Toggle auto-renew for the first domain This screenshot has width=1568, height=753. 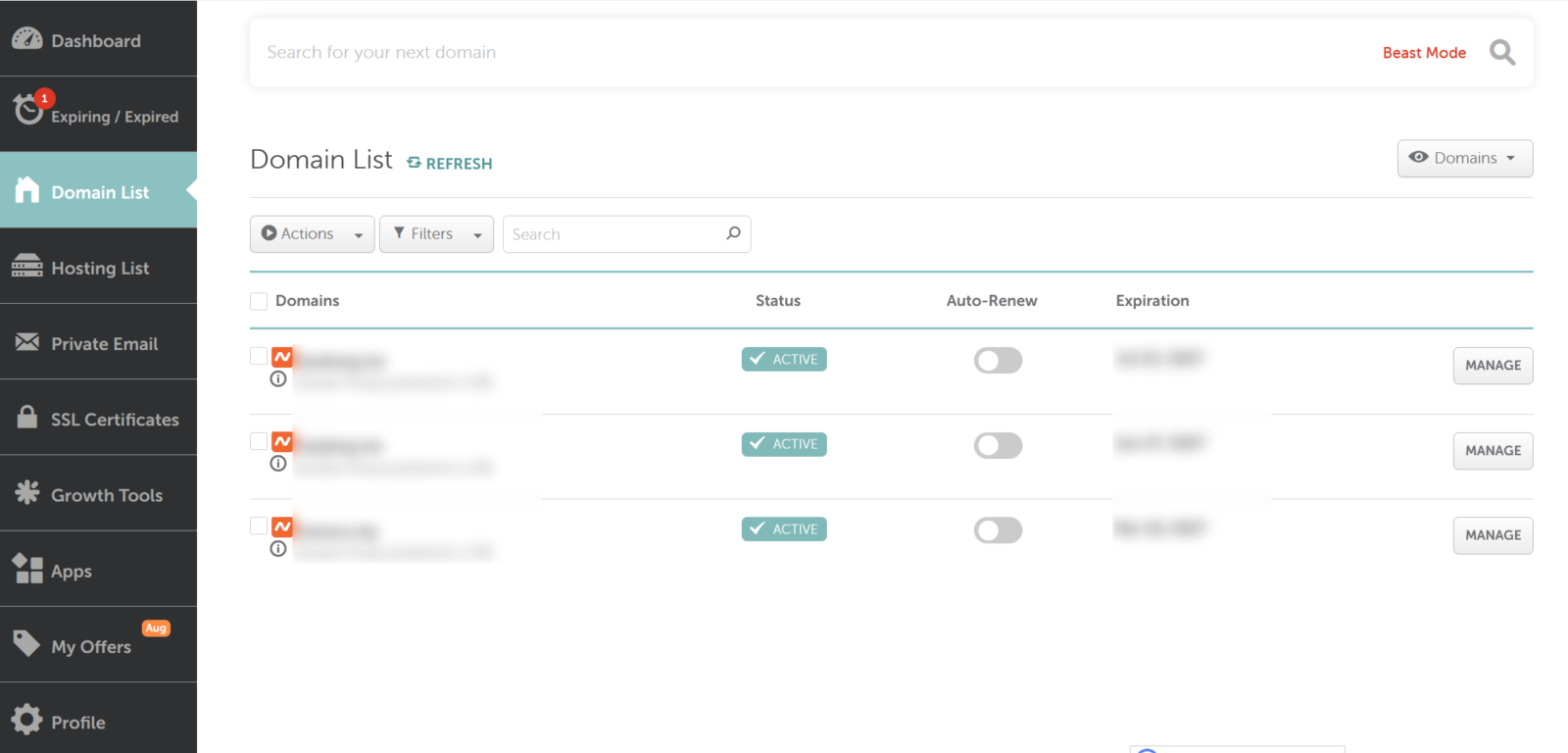click(998, 360)
